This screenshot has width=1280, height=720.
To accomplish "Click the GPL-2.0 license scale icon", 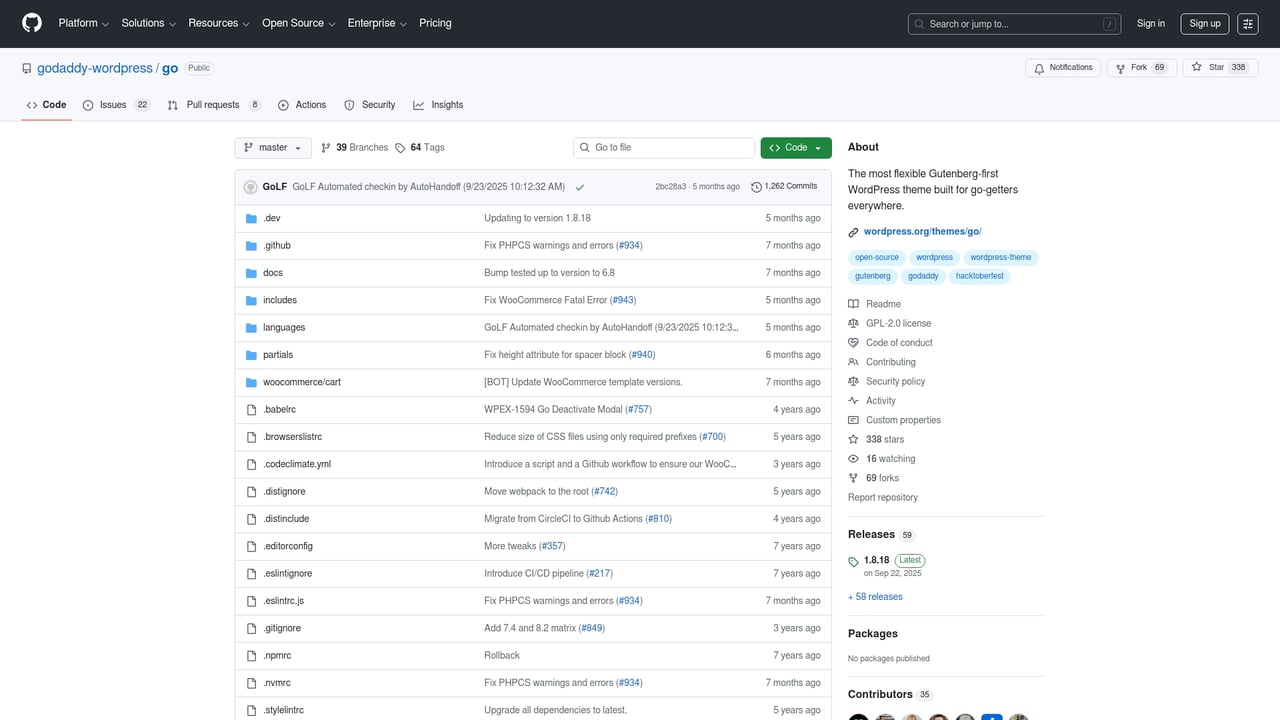I will point(855,323).
